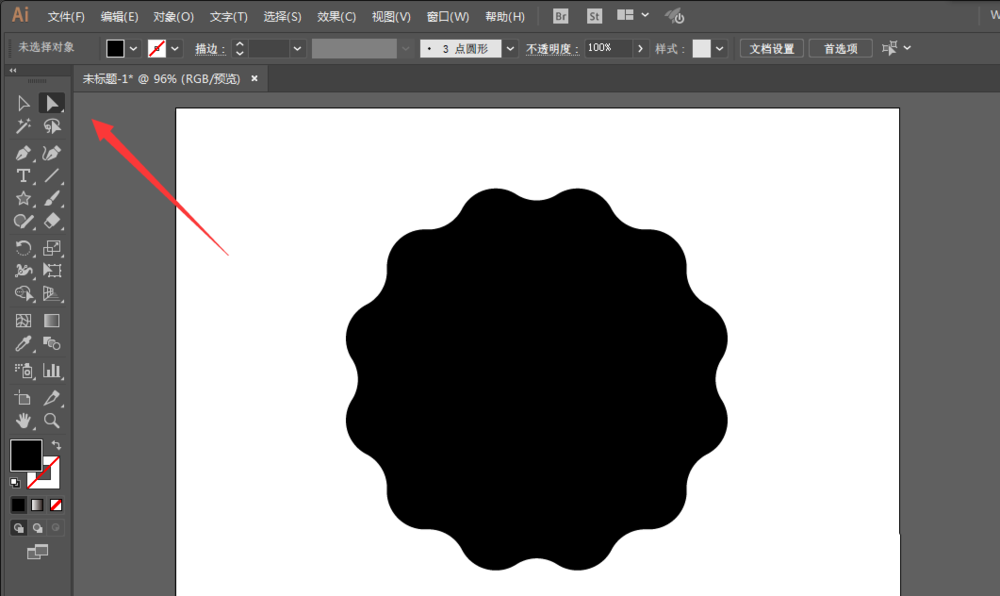This screenshot has width=1000, height=596.
Task: Open the arrange documents dropdown arrow
Action: point(645,15)
